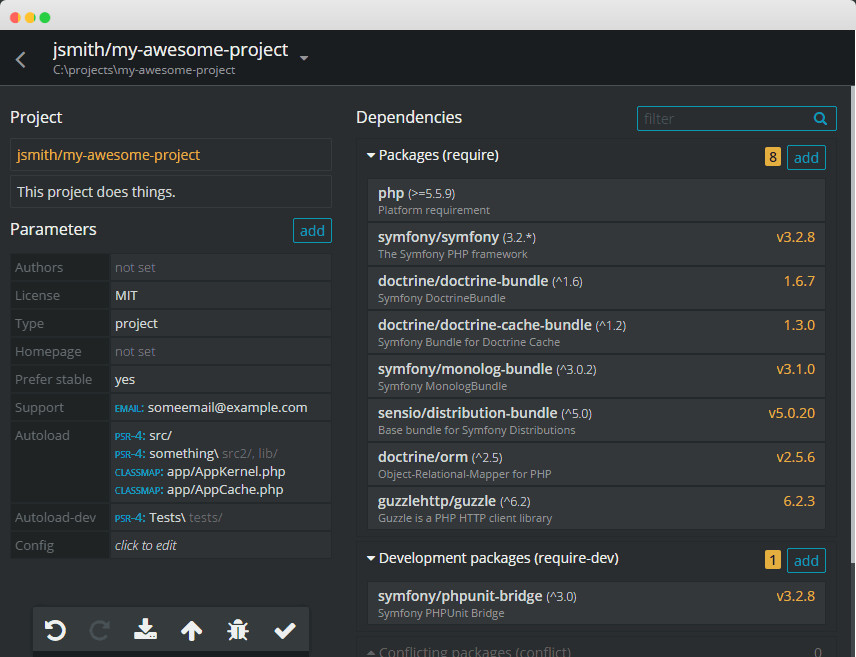Click the greyed-out redo icon
This screenshot has height=657, width=856.
tap(100, 630)
